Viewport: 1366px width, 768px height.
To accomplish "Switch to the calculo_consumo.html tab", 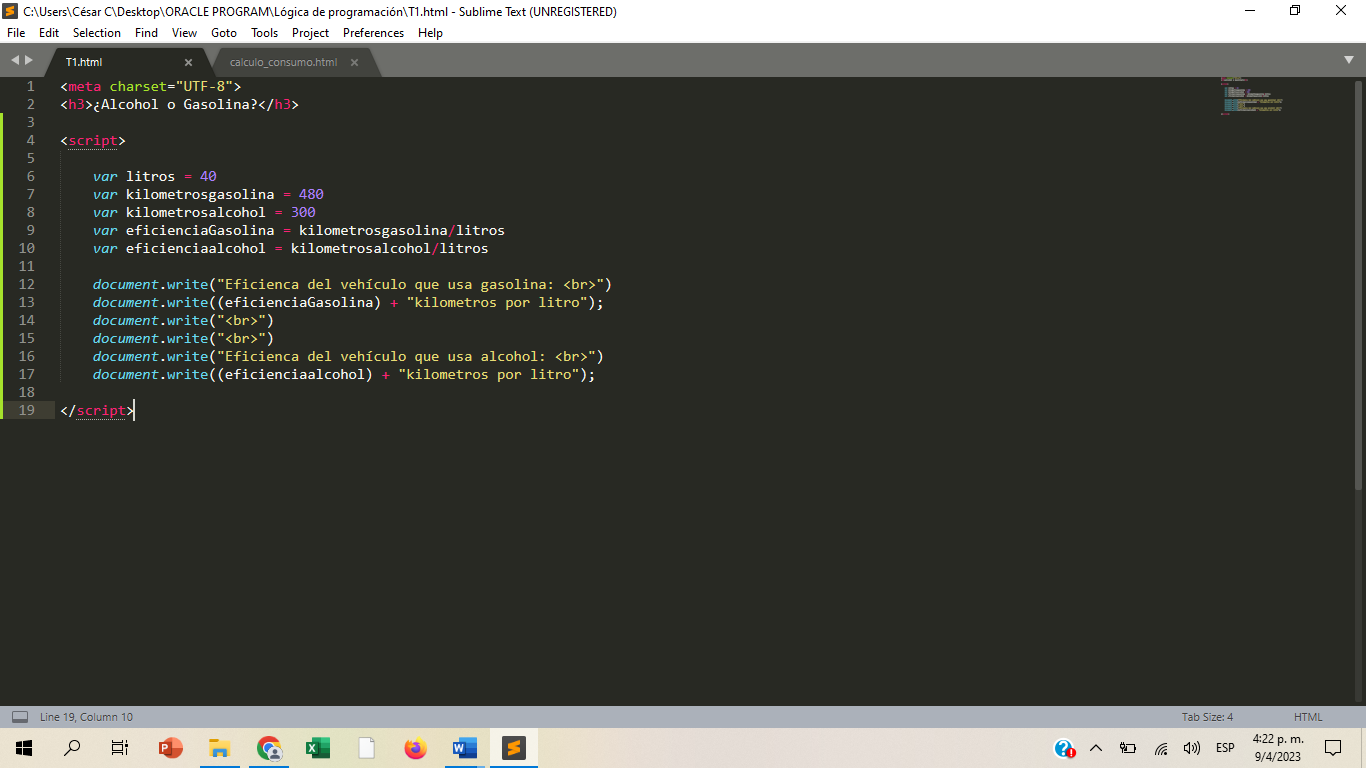I will pyautogui.click(x=284, y=62).
